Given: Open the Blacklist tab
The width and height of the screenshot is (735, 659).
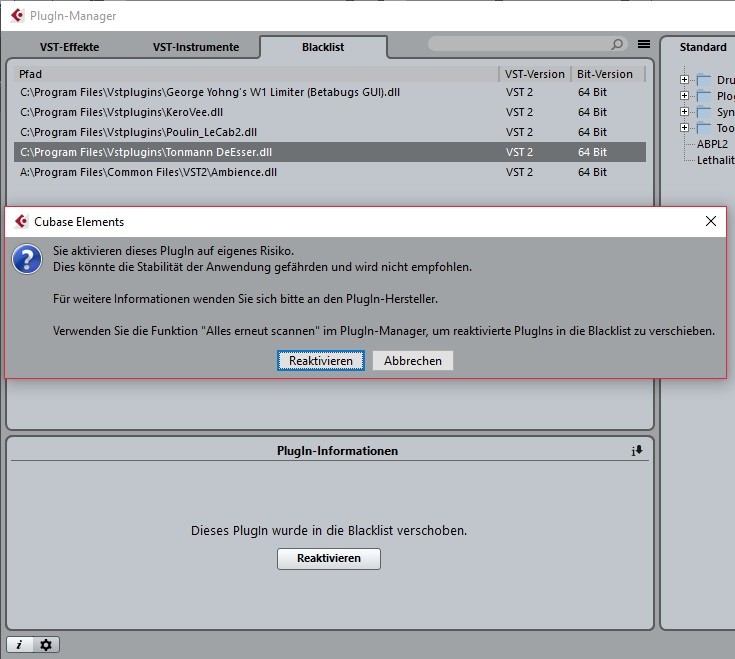Looking at the screenshot, I should coord(323,47).
